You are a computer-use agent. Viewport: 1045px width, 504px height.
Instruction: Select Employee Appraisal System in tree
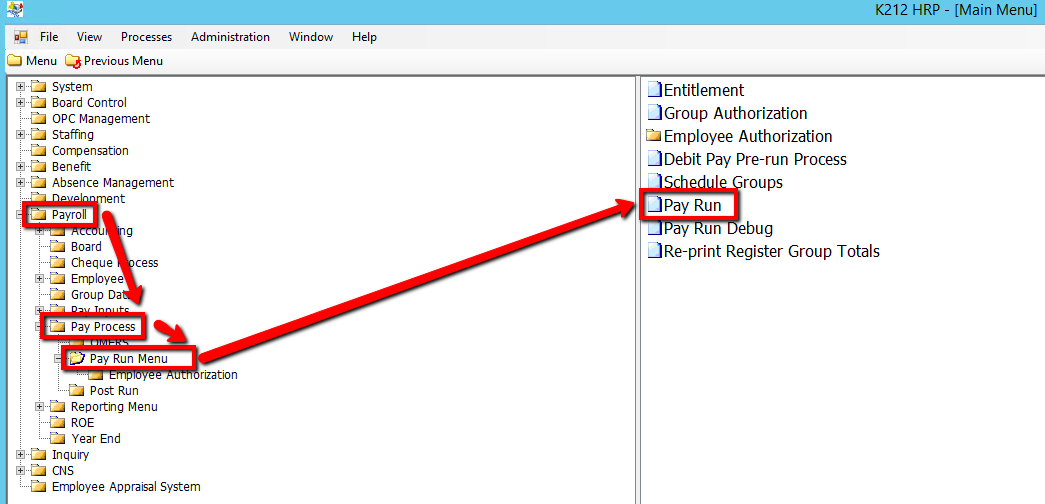coord(125,487)
